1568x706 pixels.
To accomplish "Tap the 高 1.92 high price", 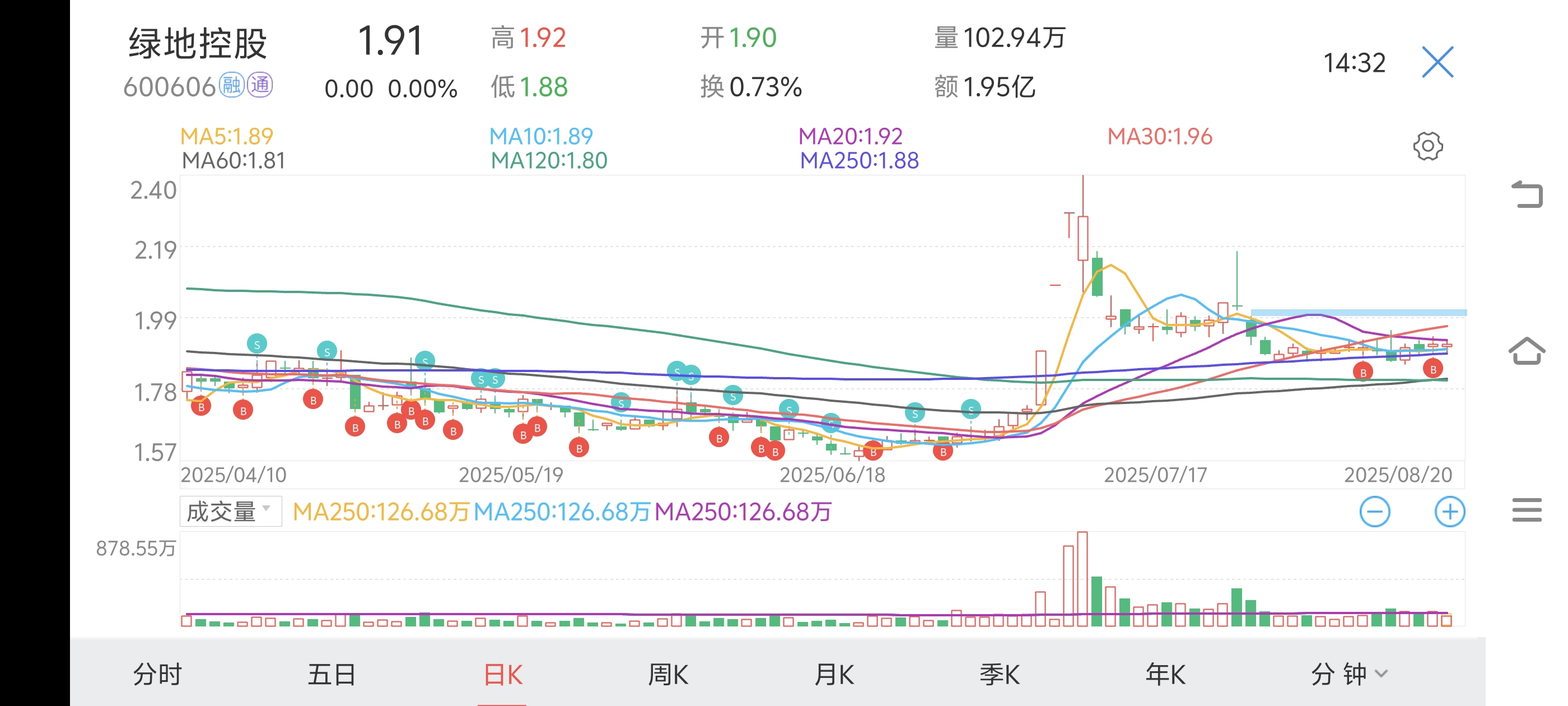I will (x=528, y=38).
